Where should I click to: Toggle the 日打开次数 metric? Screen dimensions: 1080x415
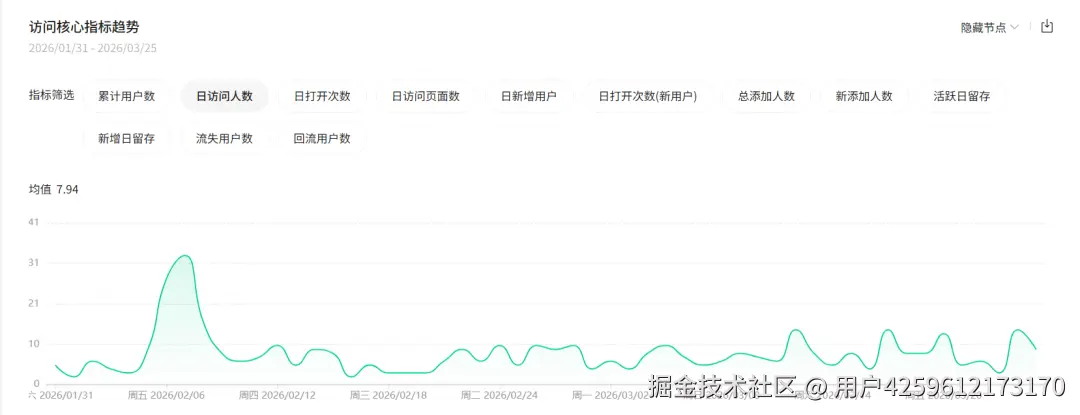(322, 96)
